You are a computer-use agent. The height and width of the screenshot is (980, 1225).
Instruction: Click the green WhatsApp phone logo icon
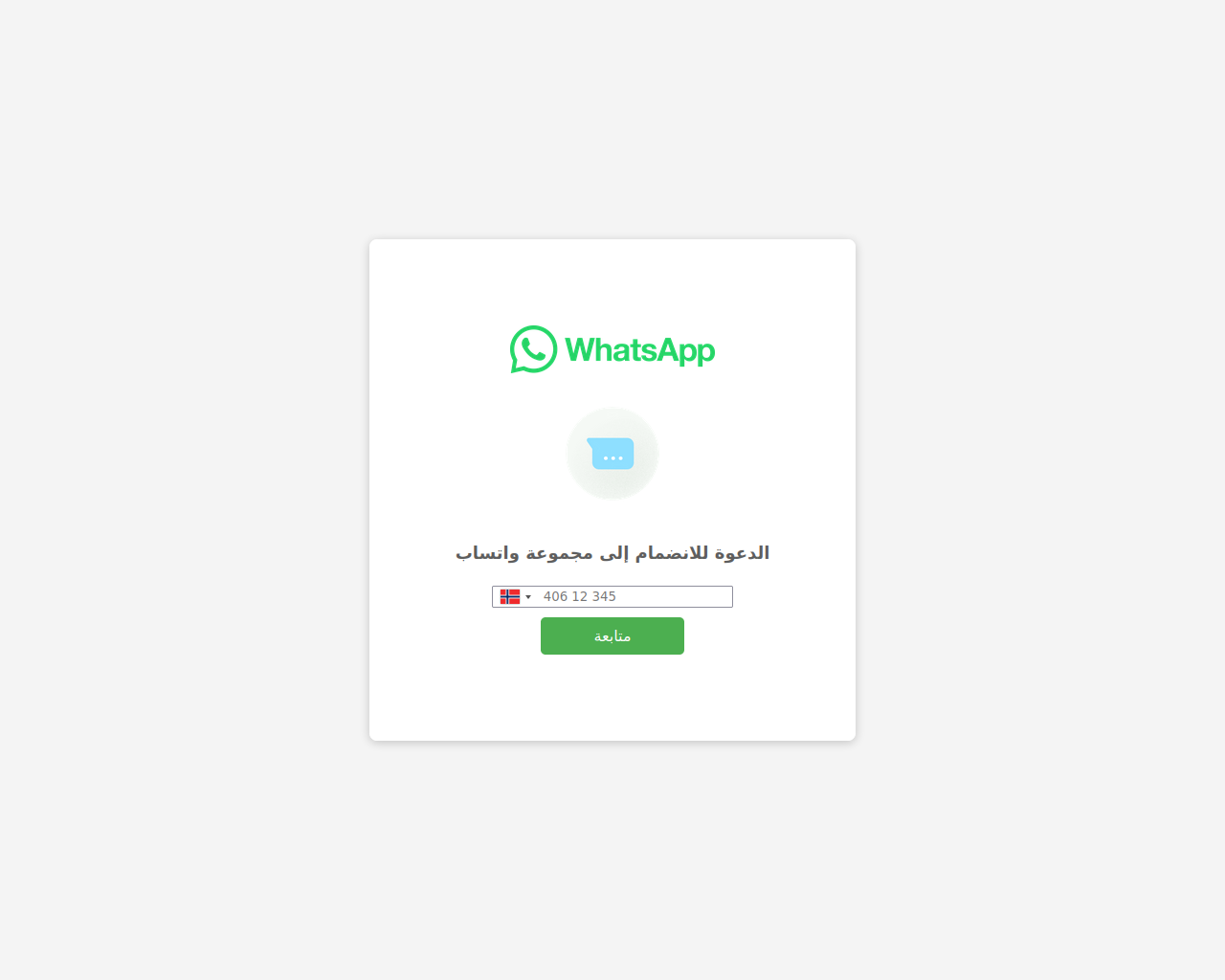[x=533, y=349]
